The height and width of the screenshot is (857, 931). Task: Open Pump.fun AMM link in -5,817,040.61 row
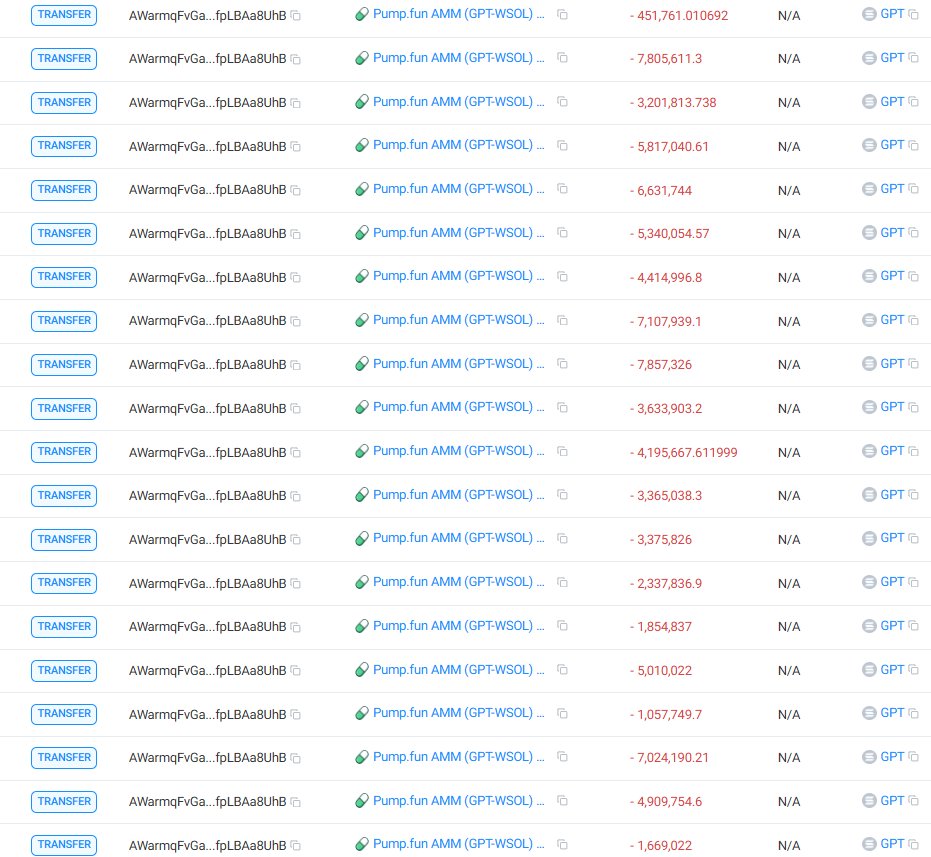tap(458, 146)
